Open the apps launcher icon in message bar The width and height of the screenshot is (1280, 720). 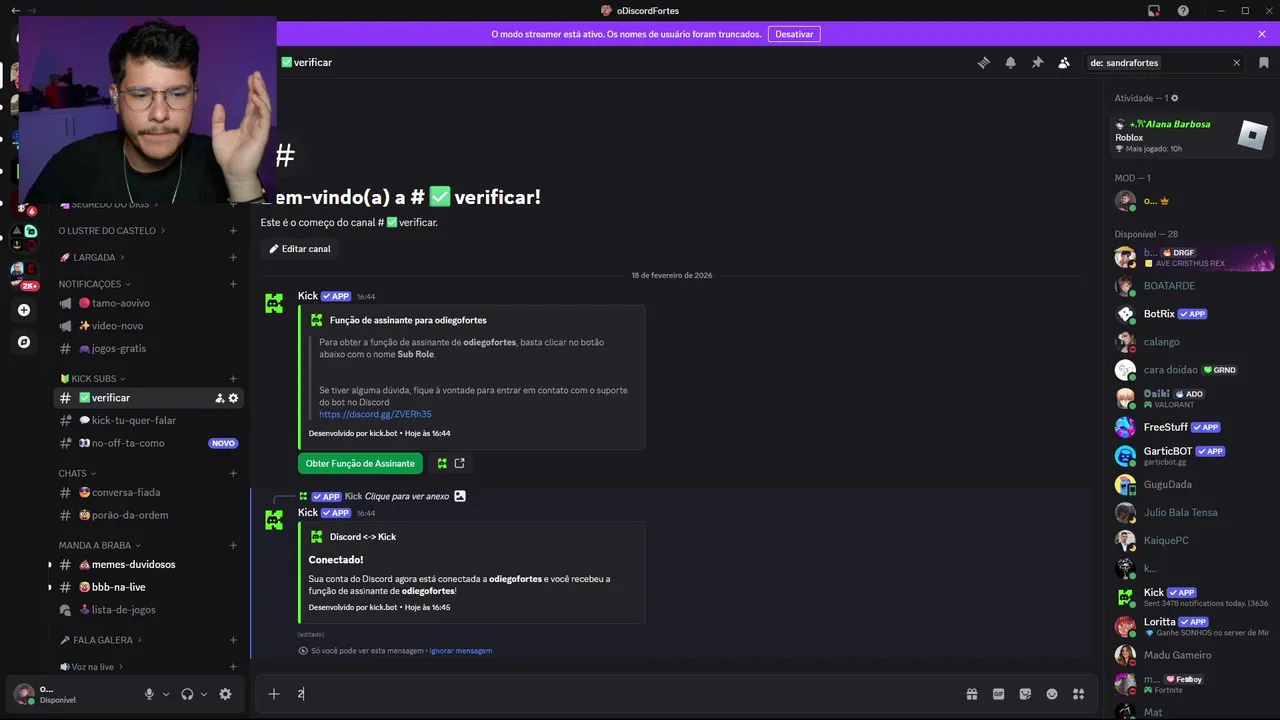pos(1078,694)
